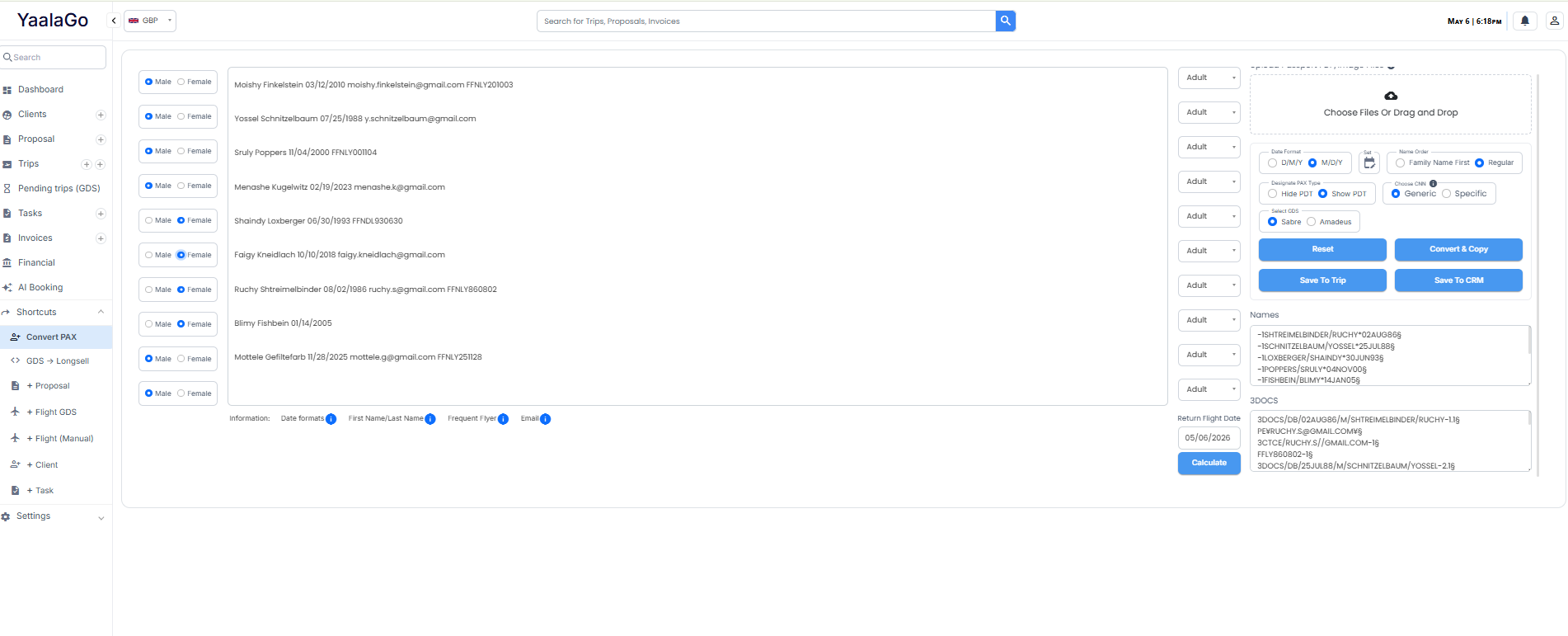Open Clients in the sidebar
Viewport: 1568px width, 636px height.
(32, 115)
